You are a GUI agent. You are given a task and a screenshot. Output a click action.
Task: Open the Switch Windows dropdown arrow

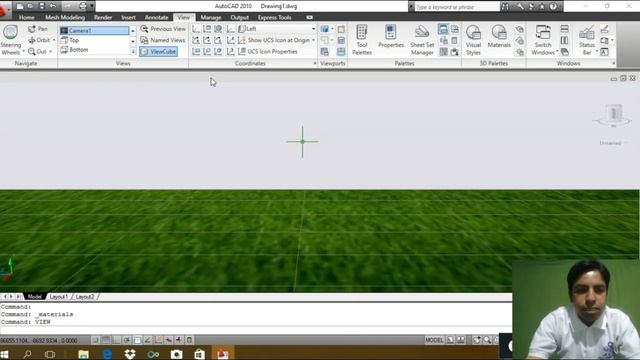point(557,52)
